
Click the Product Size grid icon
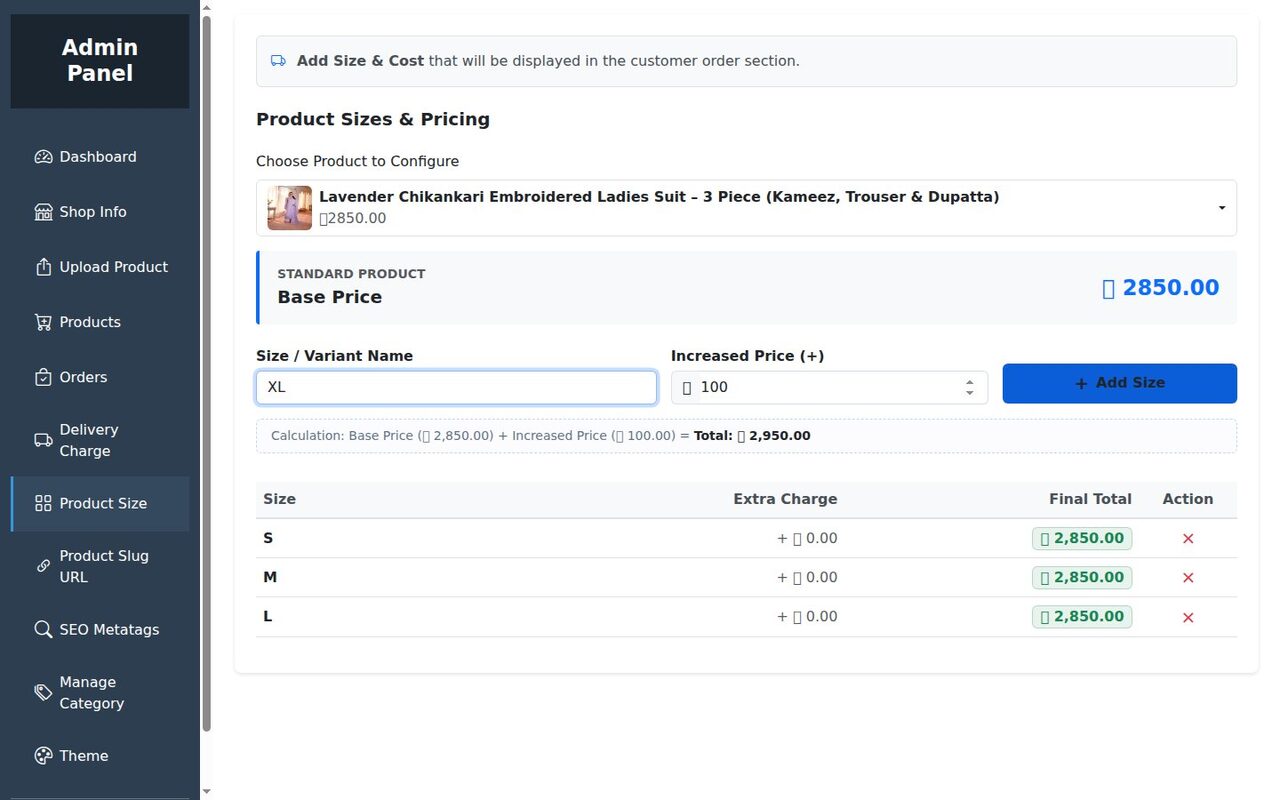pos(43,503)
